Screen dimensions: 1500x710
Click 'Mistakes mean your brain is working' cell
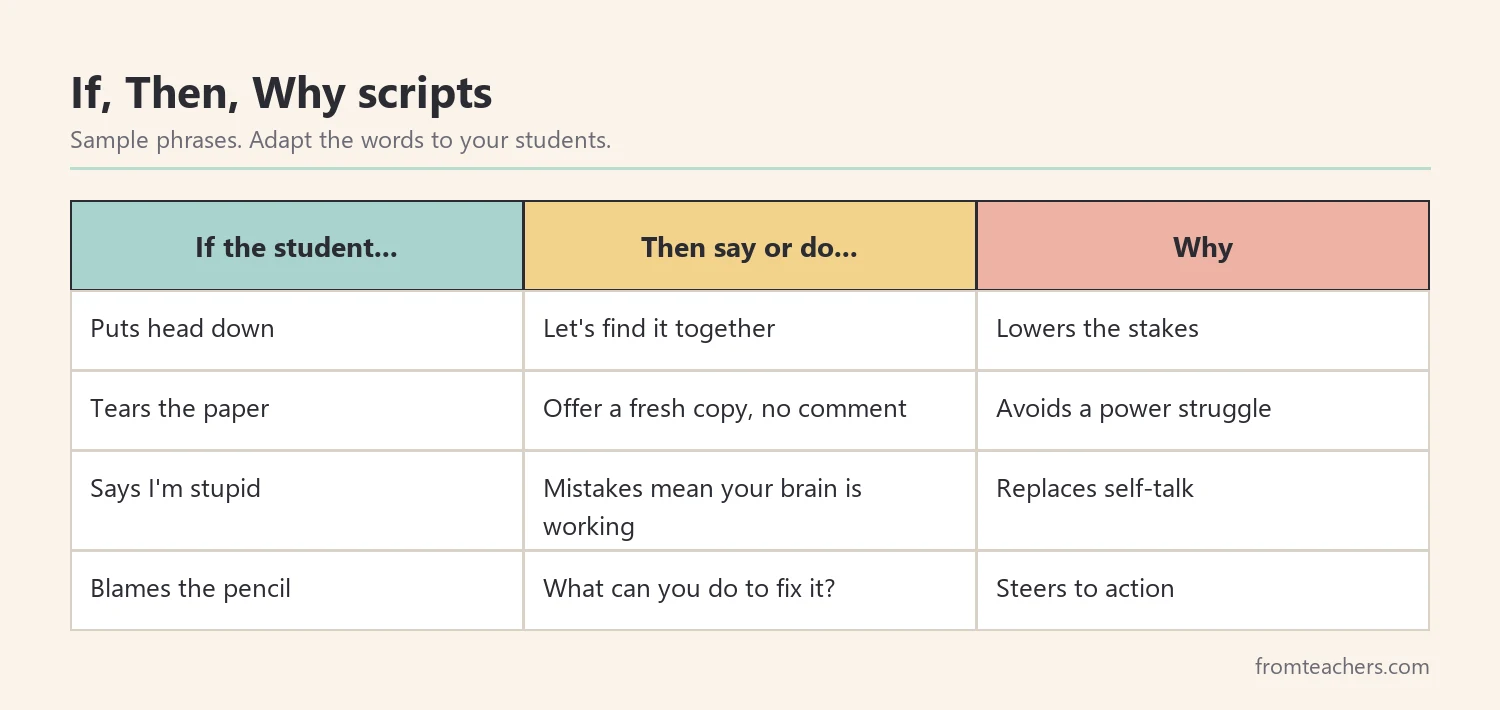750,500
